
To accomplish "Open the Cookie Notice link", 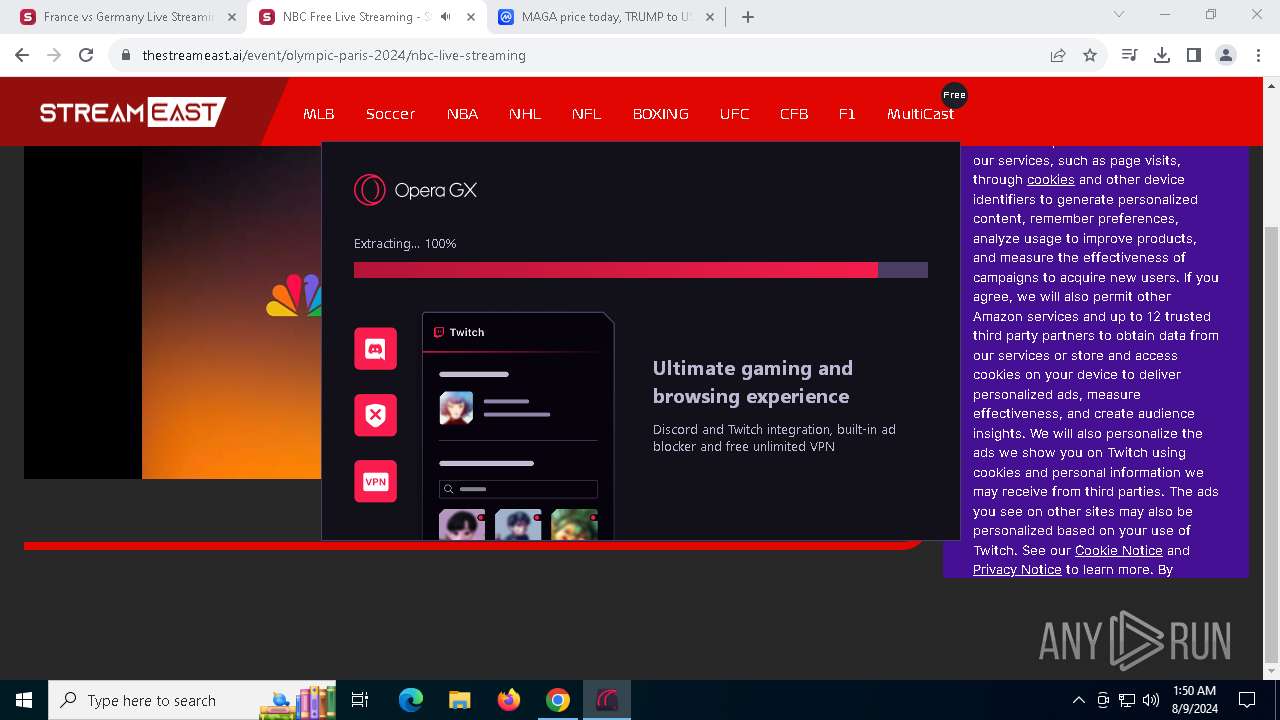I will click(x=1118, y=550).
